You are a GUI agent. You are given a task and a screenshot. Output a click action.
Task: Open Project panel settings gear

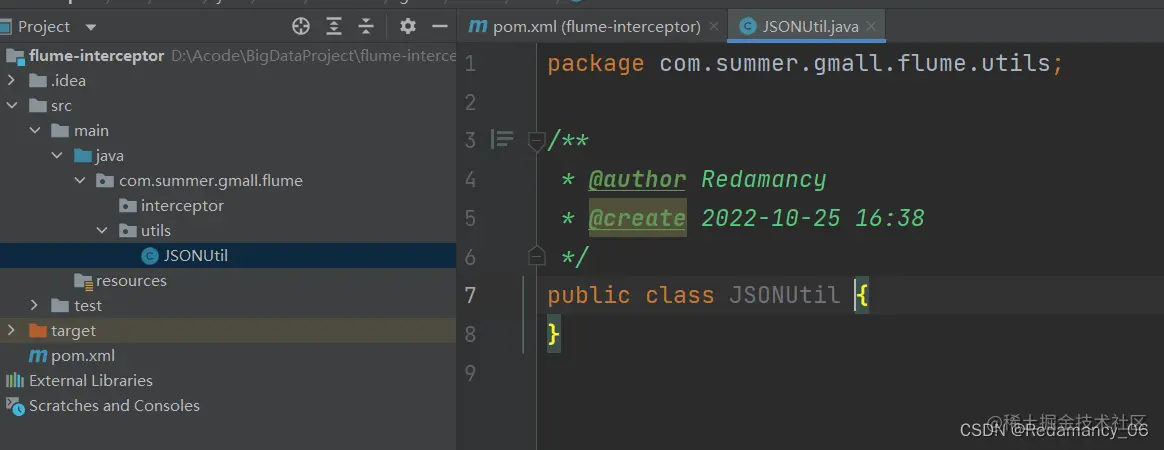pos(408,27)
